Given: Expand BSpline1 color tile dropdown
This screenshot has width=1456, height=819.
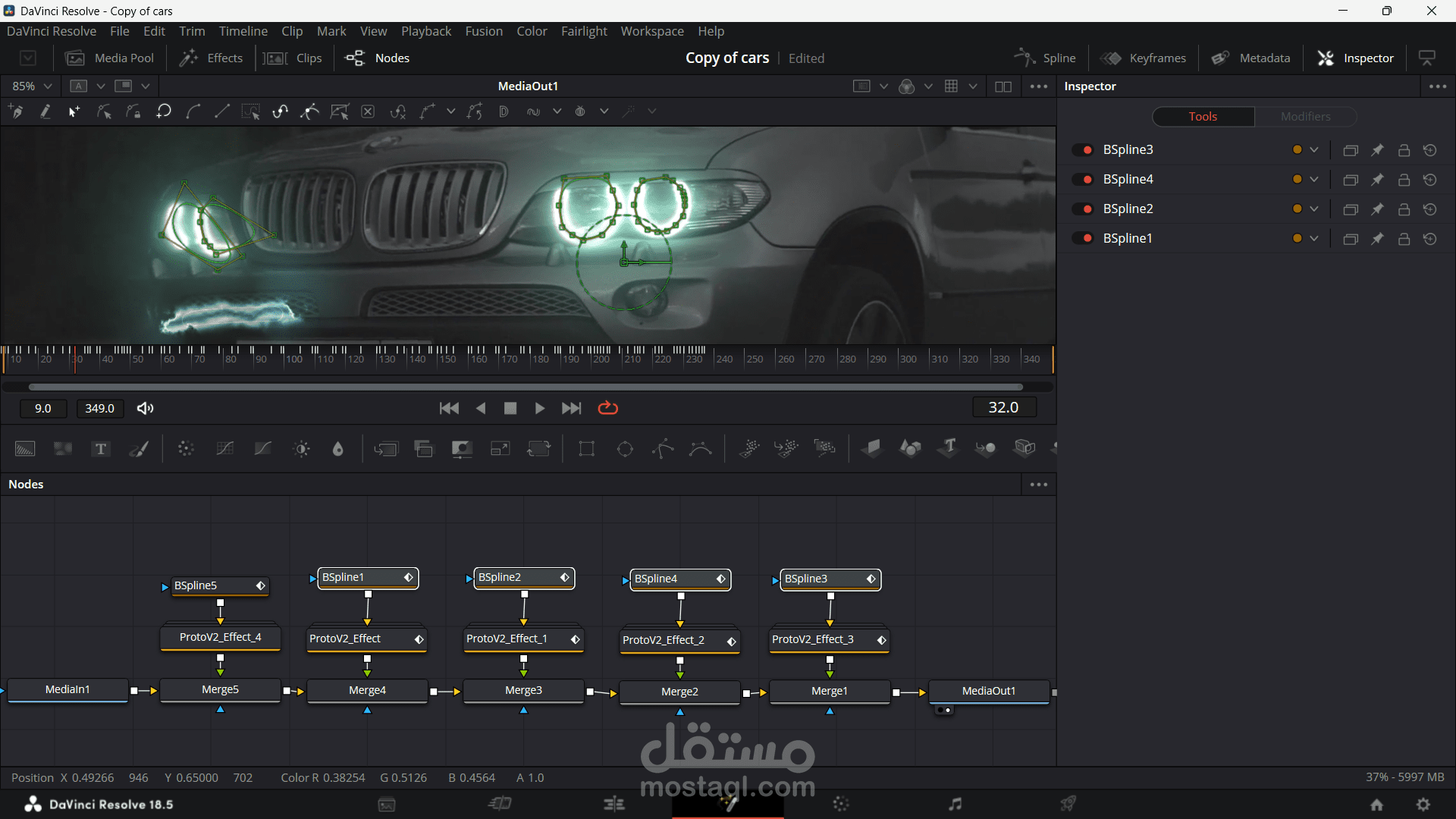Looking at the screenshot, I should coord(1314,239).
